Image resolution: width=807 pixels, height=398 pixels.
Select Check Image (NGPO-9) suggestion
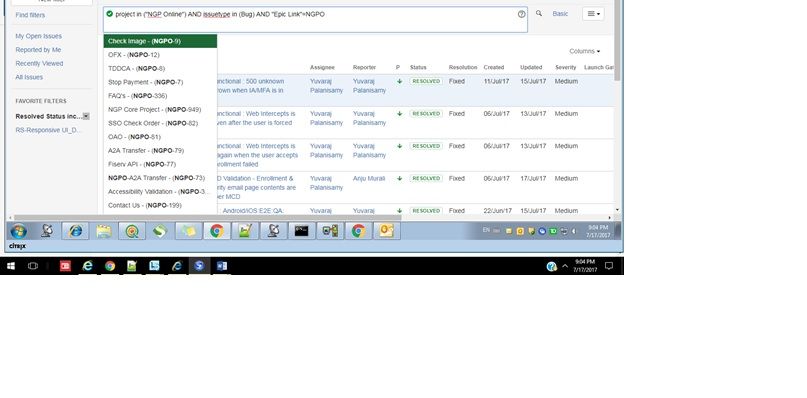160,41
